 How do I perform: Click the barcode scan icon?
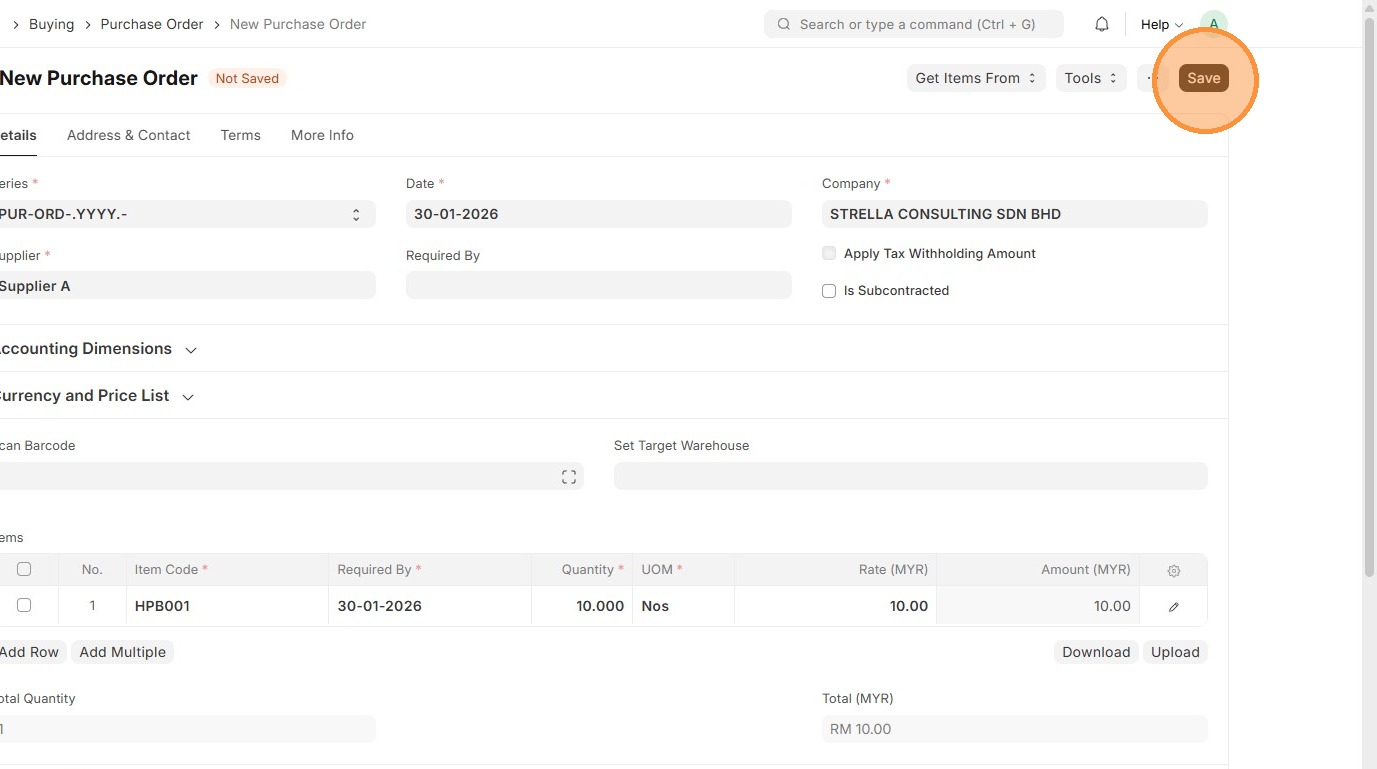coord(569,477)
